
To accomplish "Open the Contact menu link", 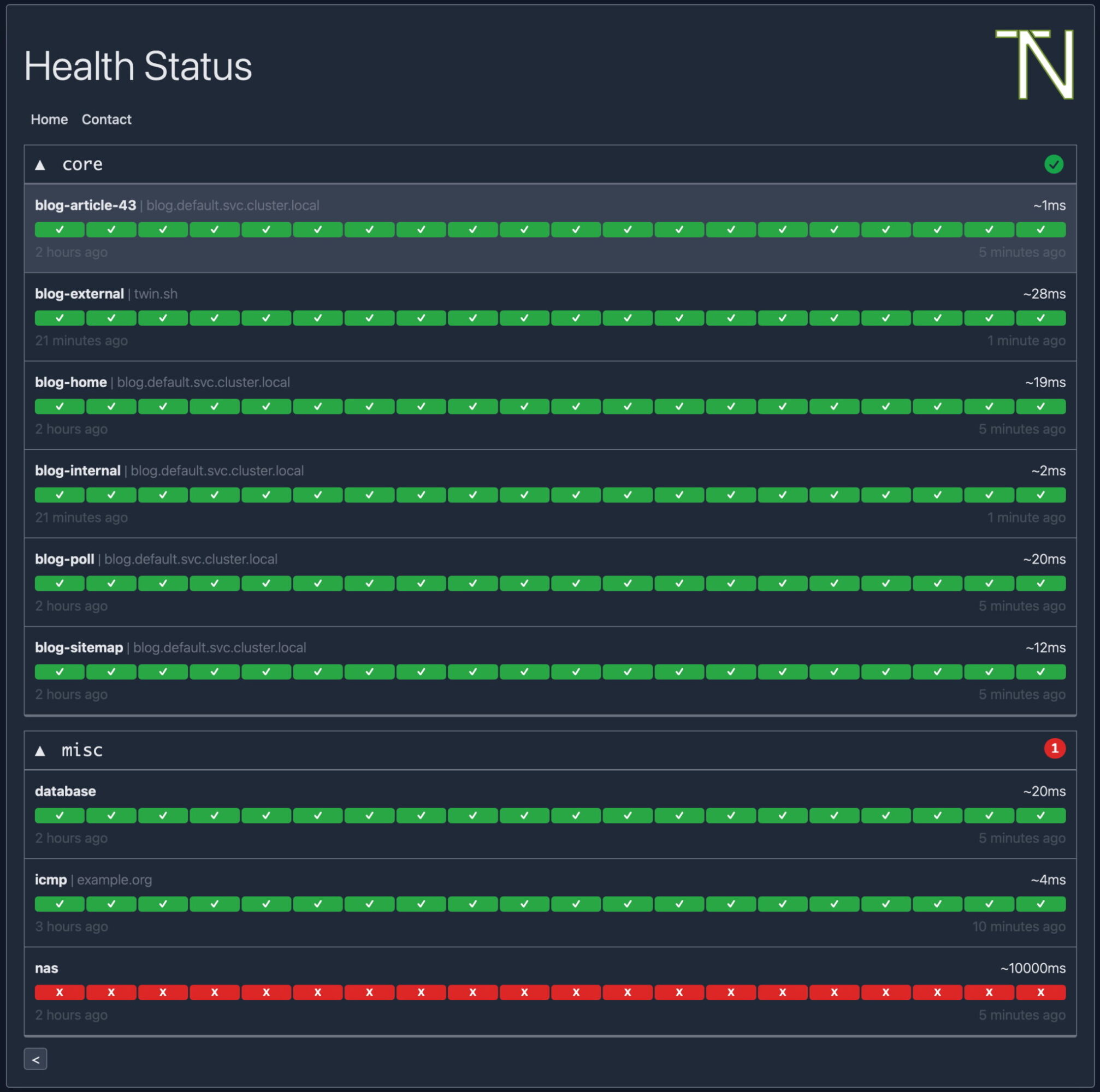I will [x=107, y=120].
